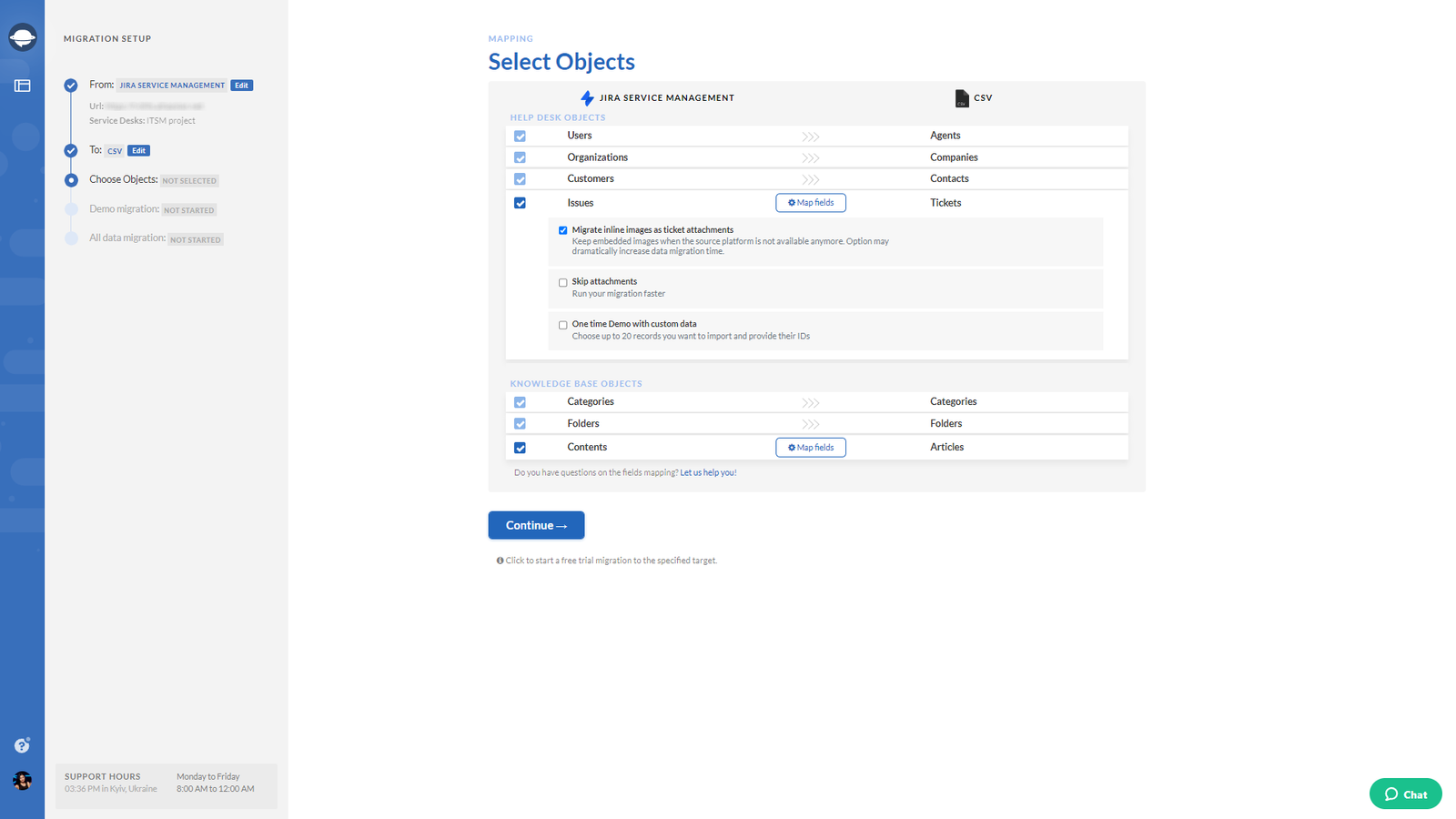Click the Customers mapping arrows icon
Screen dimensions: 1456x819
pos(811,180)
